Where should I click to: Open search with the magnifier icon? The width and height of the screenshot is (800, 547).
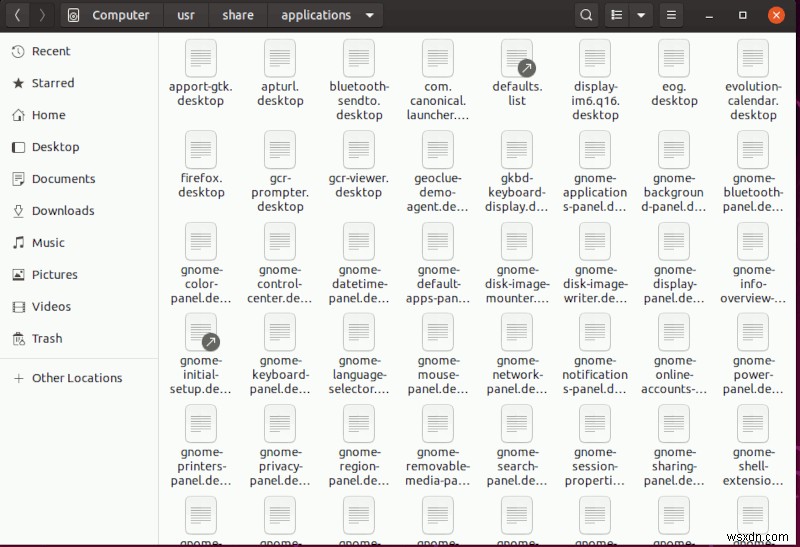tap(587, 15)
